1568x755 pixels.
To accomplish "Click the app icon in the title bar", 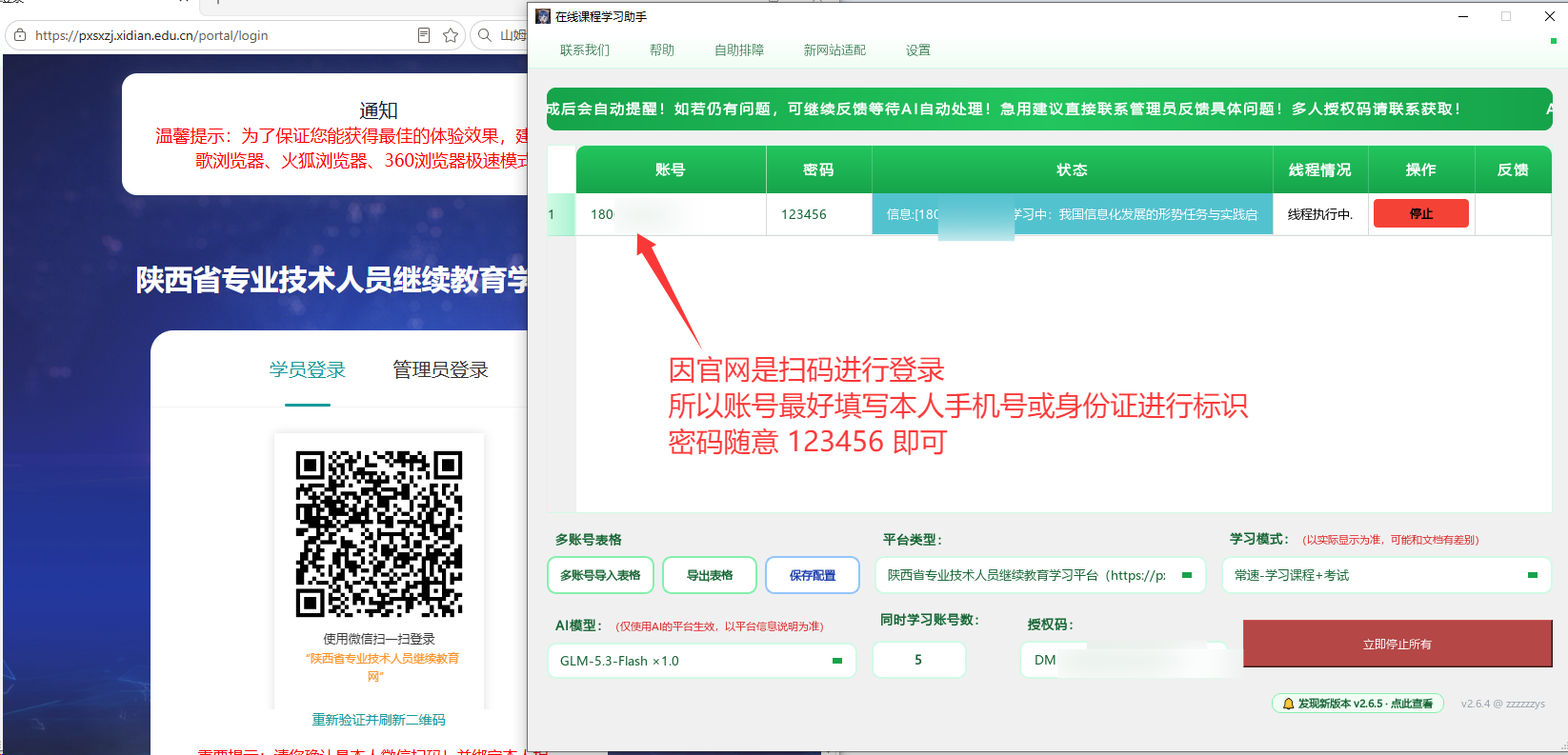I will tap(543, 16).
